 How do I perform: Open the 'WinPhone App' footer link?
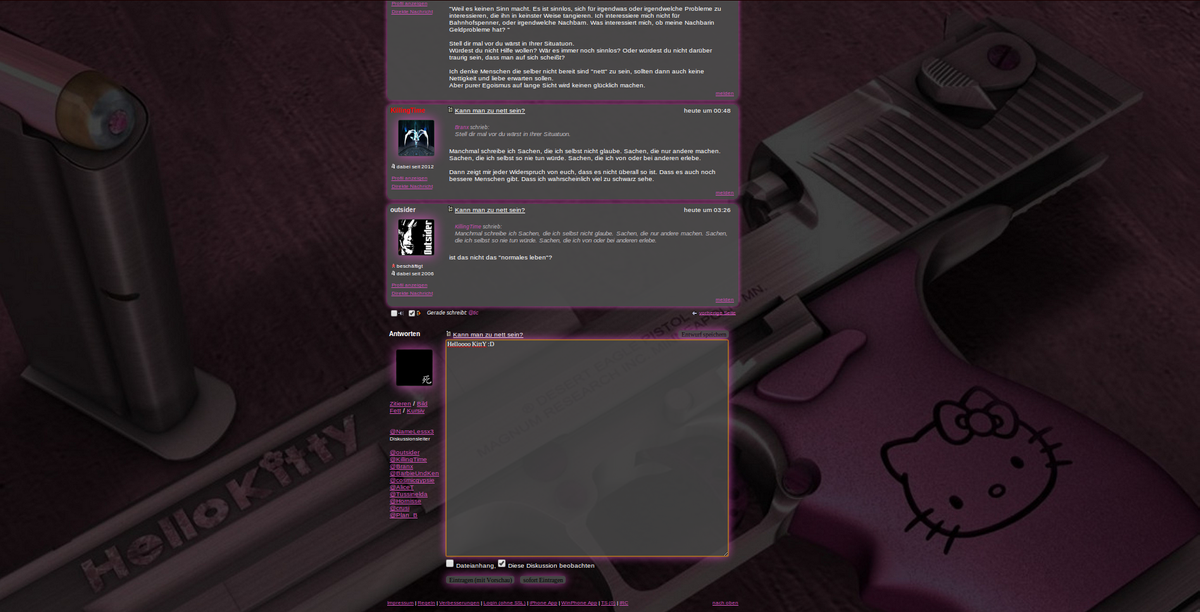pyautogui.click(x=579, y=603)
